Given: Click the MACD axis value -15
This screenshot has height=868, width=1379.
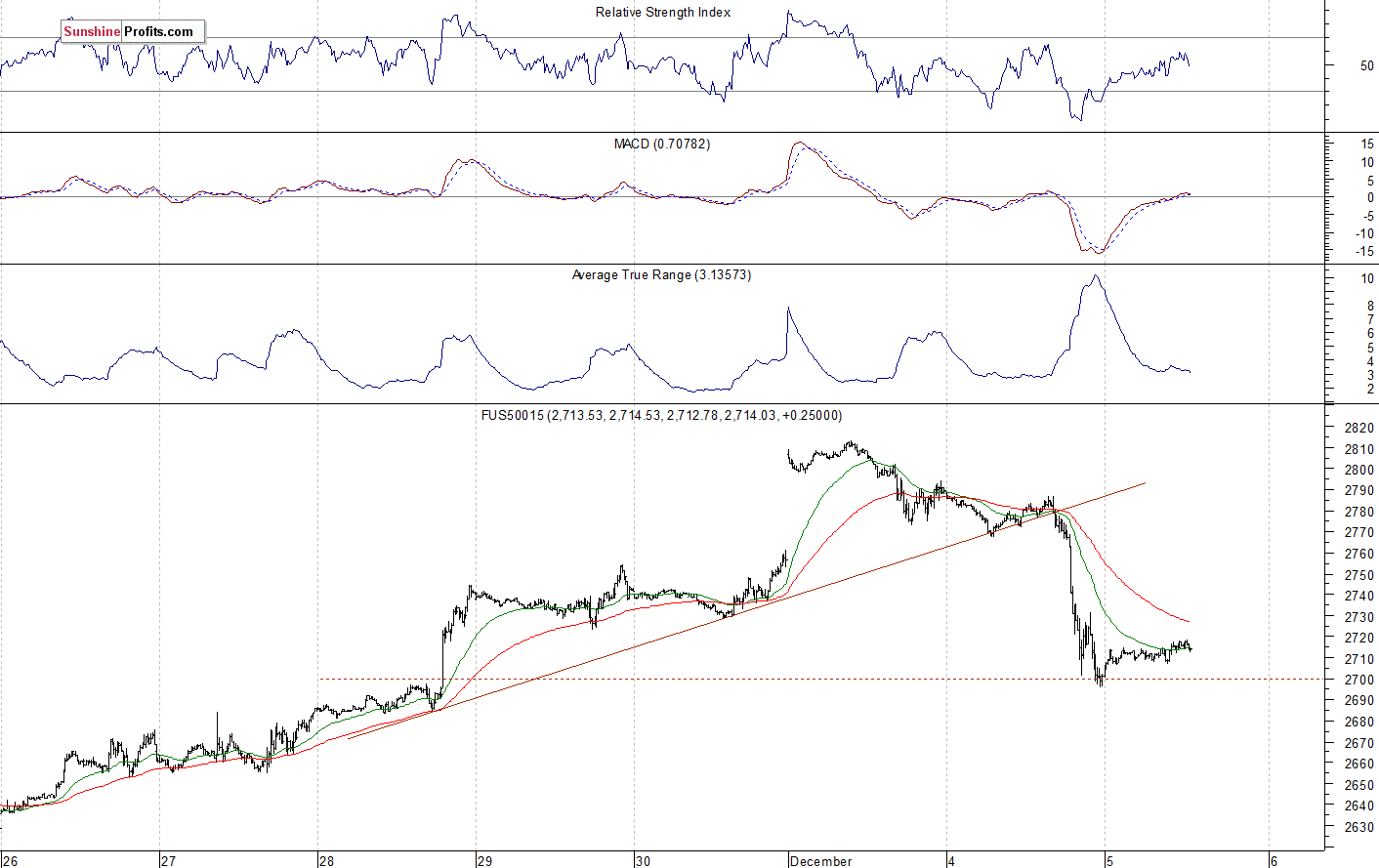Looking at the screenshot, I should coord(1364,251).
